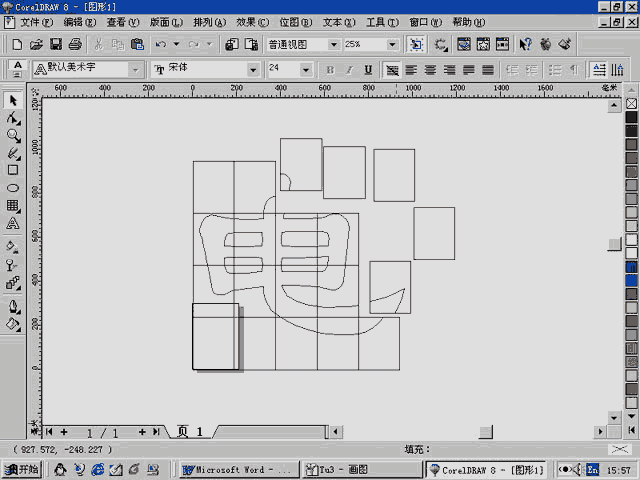
Task: Pick the blue swatch in color palette
Action: (x=631, y=281)
